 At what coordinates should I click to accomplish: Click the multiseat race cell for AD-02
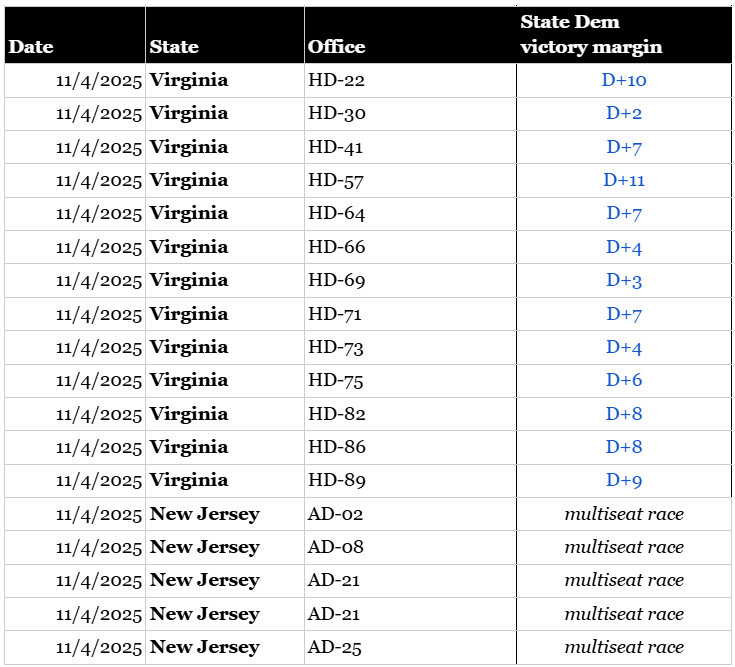click(624, 514)
